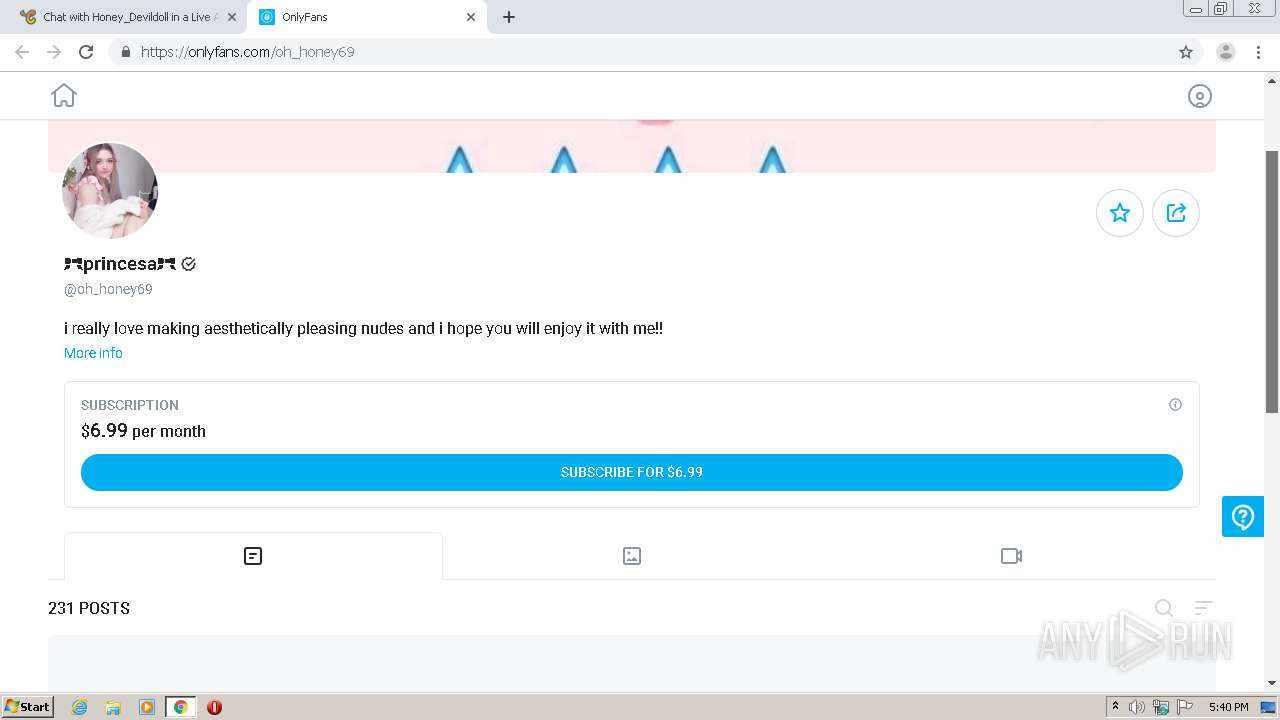Open the account profile icon in header
Image resolution: width=1280 pixels, height=720 pixels.
[1199, 96]
